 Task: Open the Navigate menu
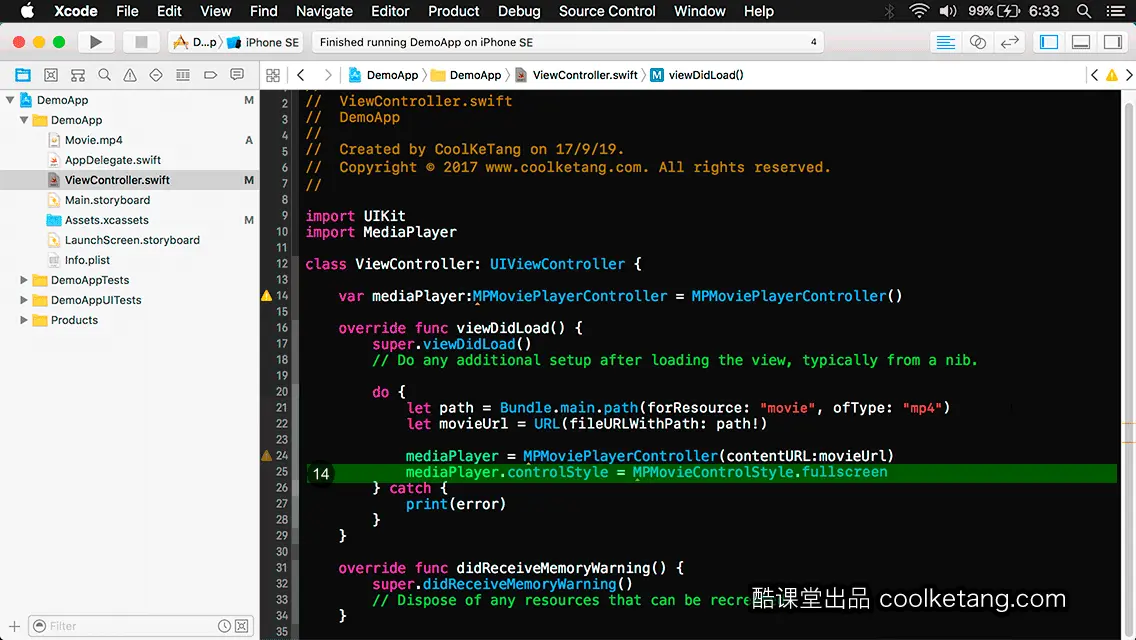pos(324,11)
